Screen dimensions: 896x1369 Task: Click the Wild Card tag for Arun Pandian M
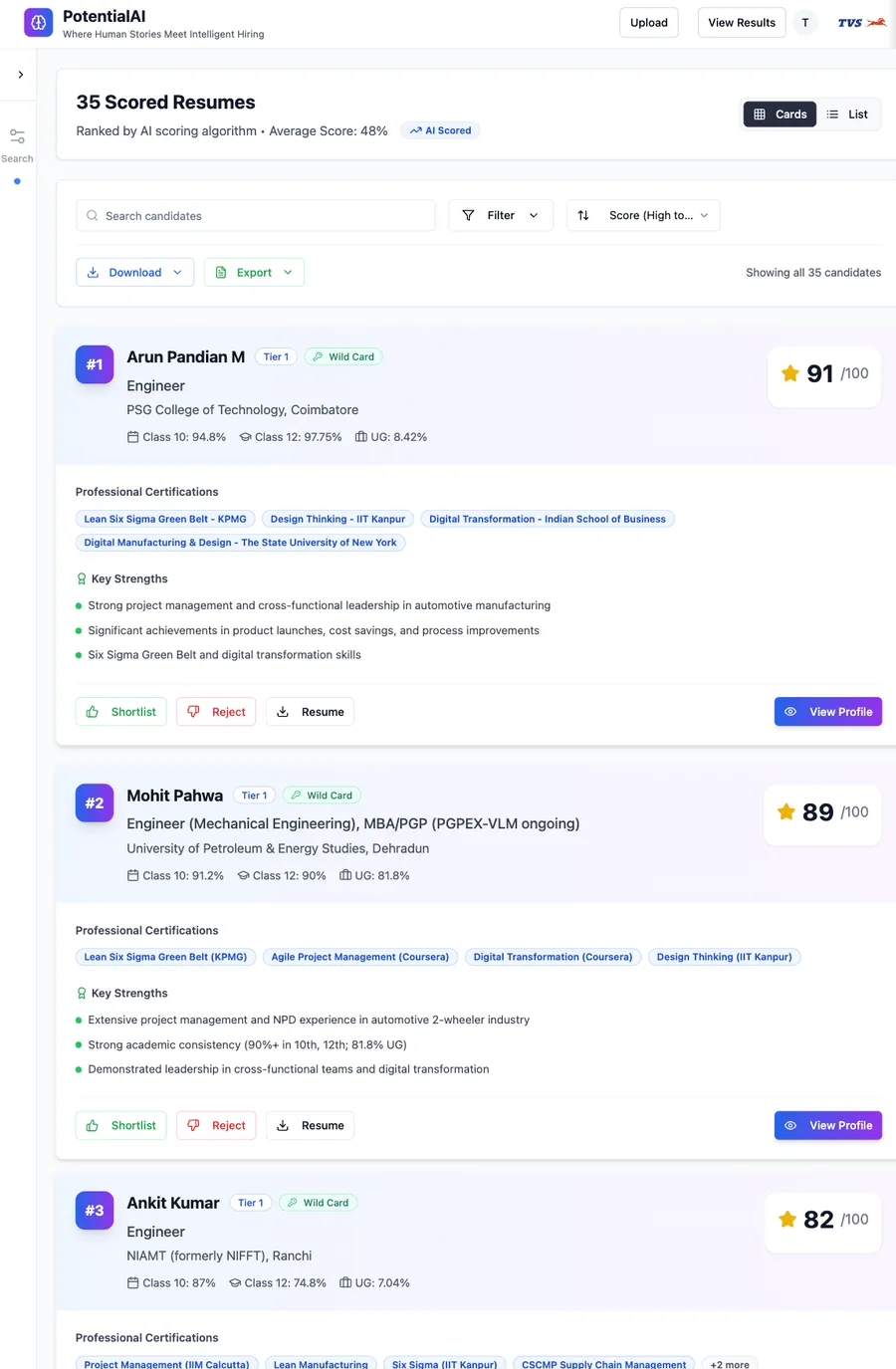pos(343,356)
